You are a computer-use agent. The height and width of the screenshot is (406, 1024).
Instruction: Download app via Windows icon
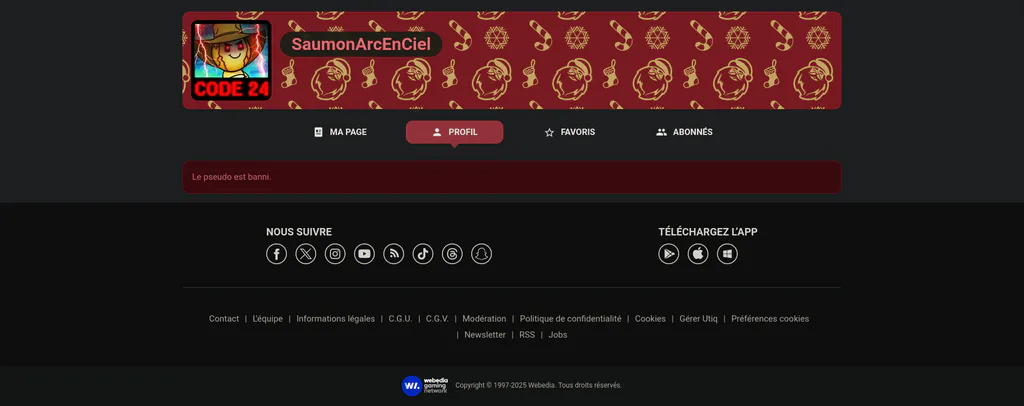(728, 254)
